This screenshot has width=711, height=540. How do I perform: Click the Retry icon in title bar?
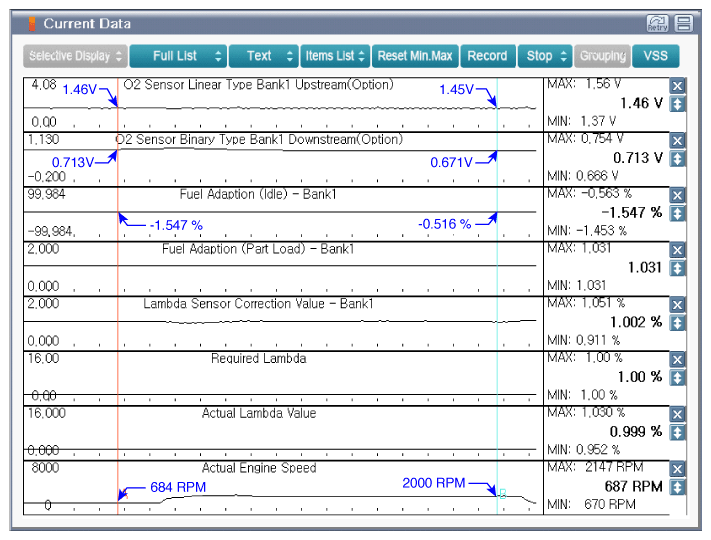657,24
